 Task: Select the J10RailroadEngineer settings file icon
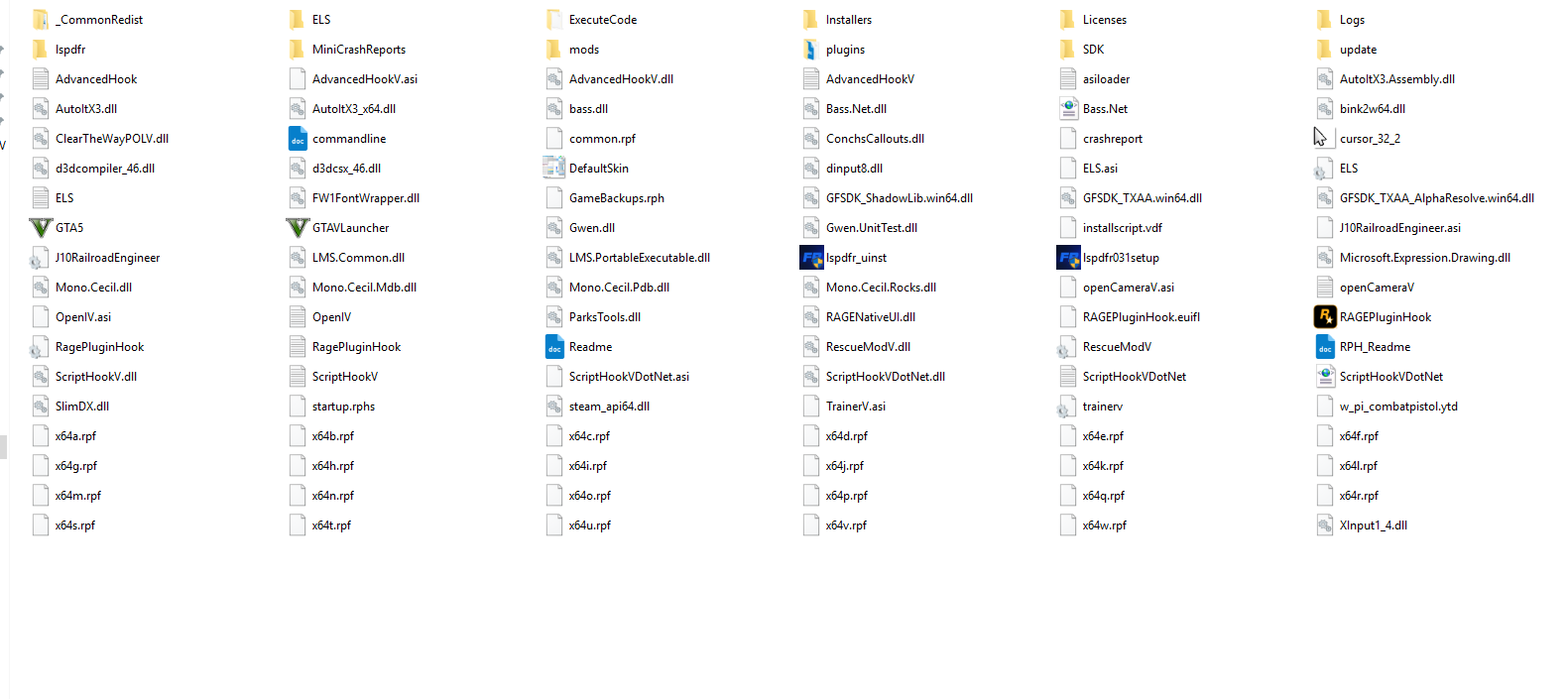(x=39, y=258)
